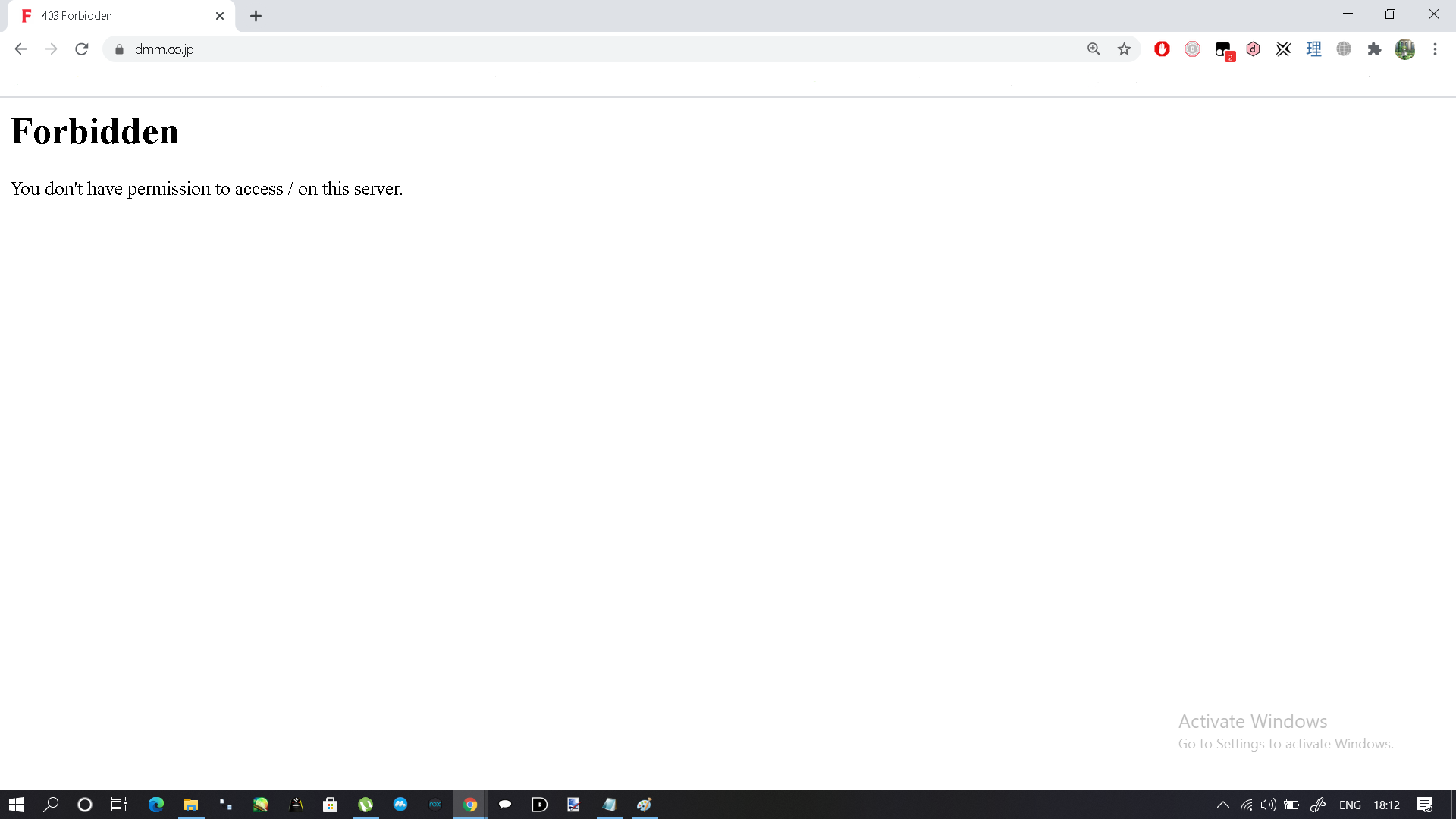1456x819 pixels.
Task: Bookmark this page with the star
Action: (1124, 49)
